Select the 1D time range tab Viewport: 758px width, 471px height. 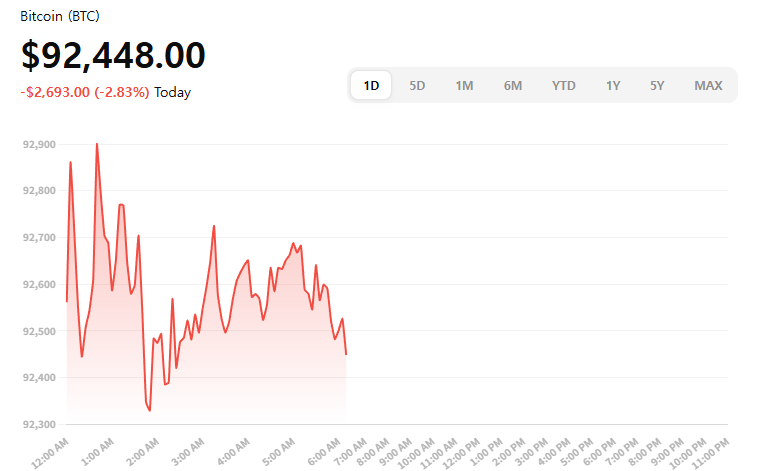coord(371,86)
